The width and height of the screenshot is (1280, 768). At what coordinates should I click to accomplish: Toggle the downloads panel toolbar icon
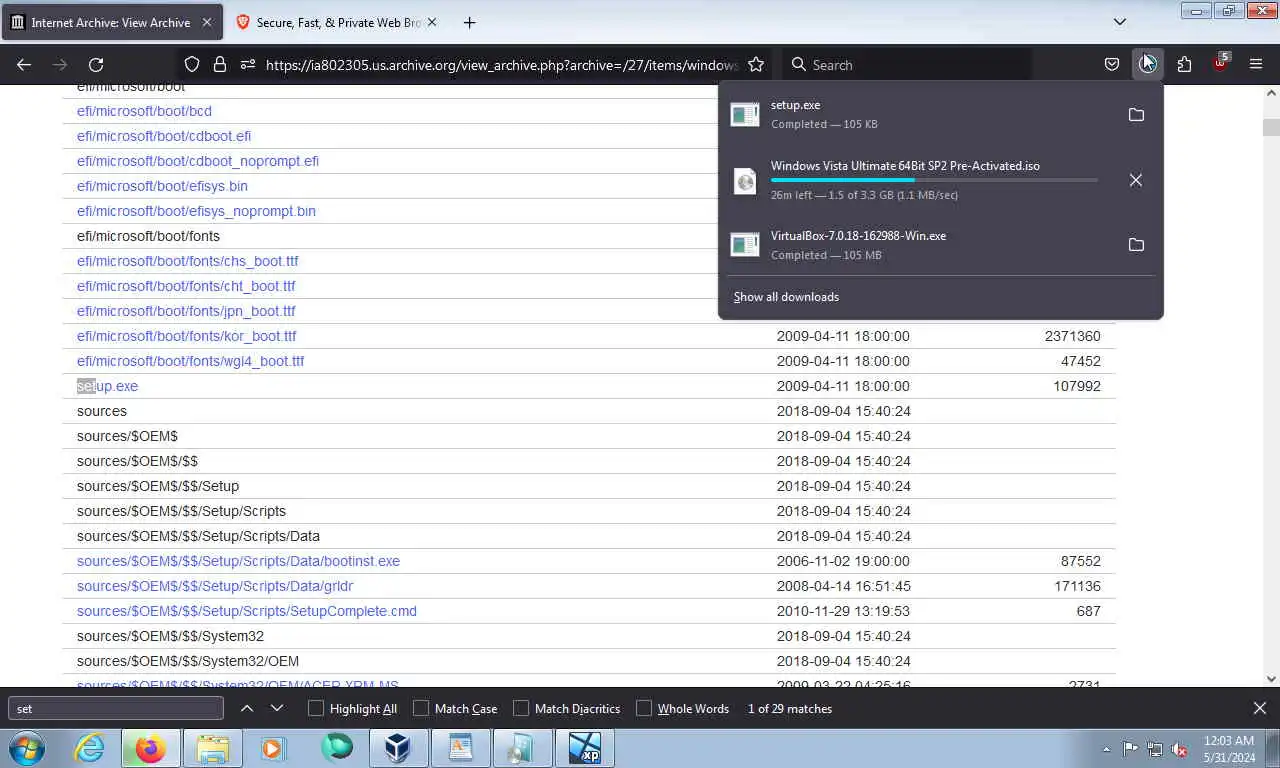1148,65
